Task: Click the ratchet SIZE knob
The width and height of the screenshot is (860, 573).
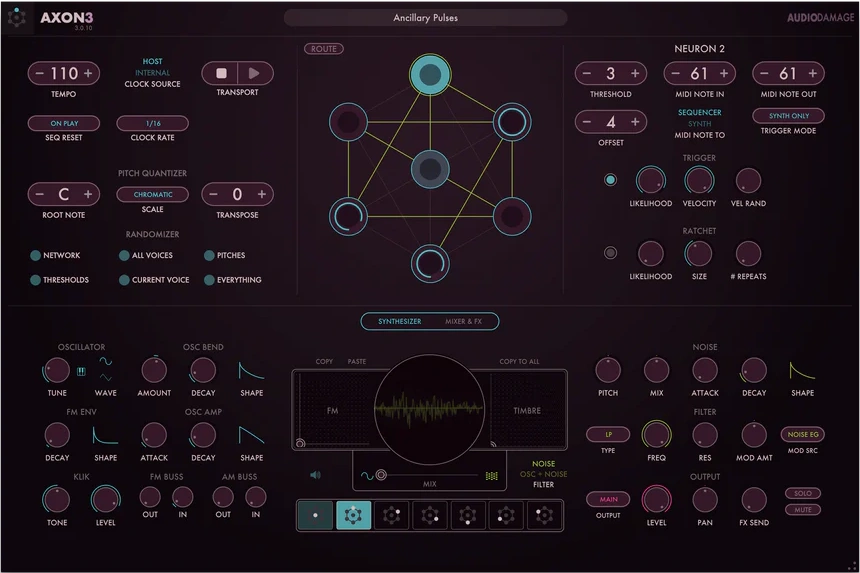Action: [699, 254]
